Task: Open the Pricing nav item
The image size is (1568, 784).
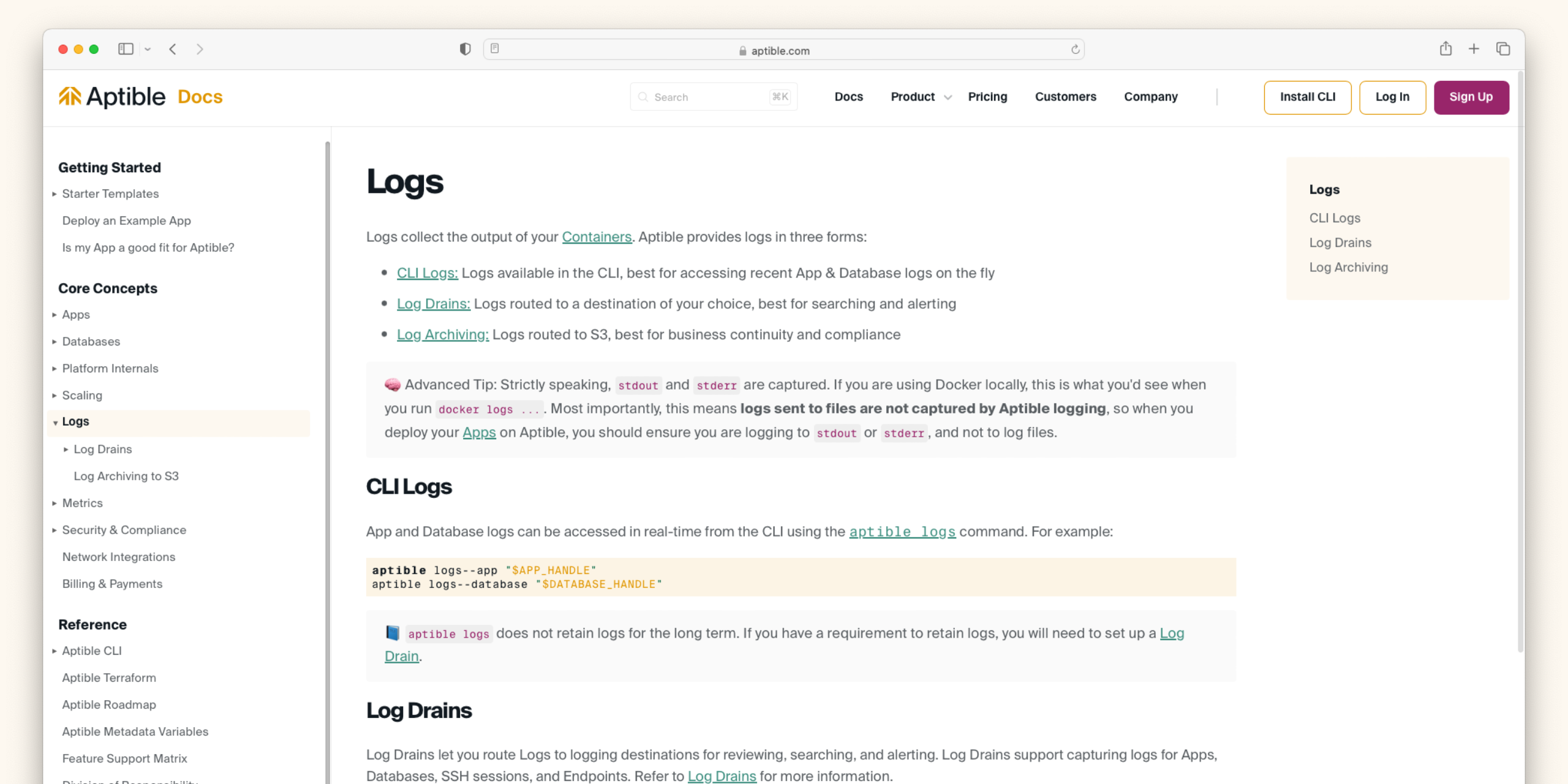Action: pos(987,97)
